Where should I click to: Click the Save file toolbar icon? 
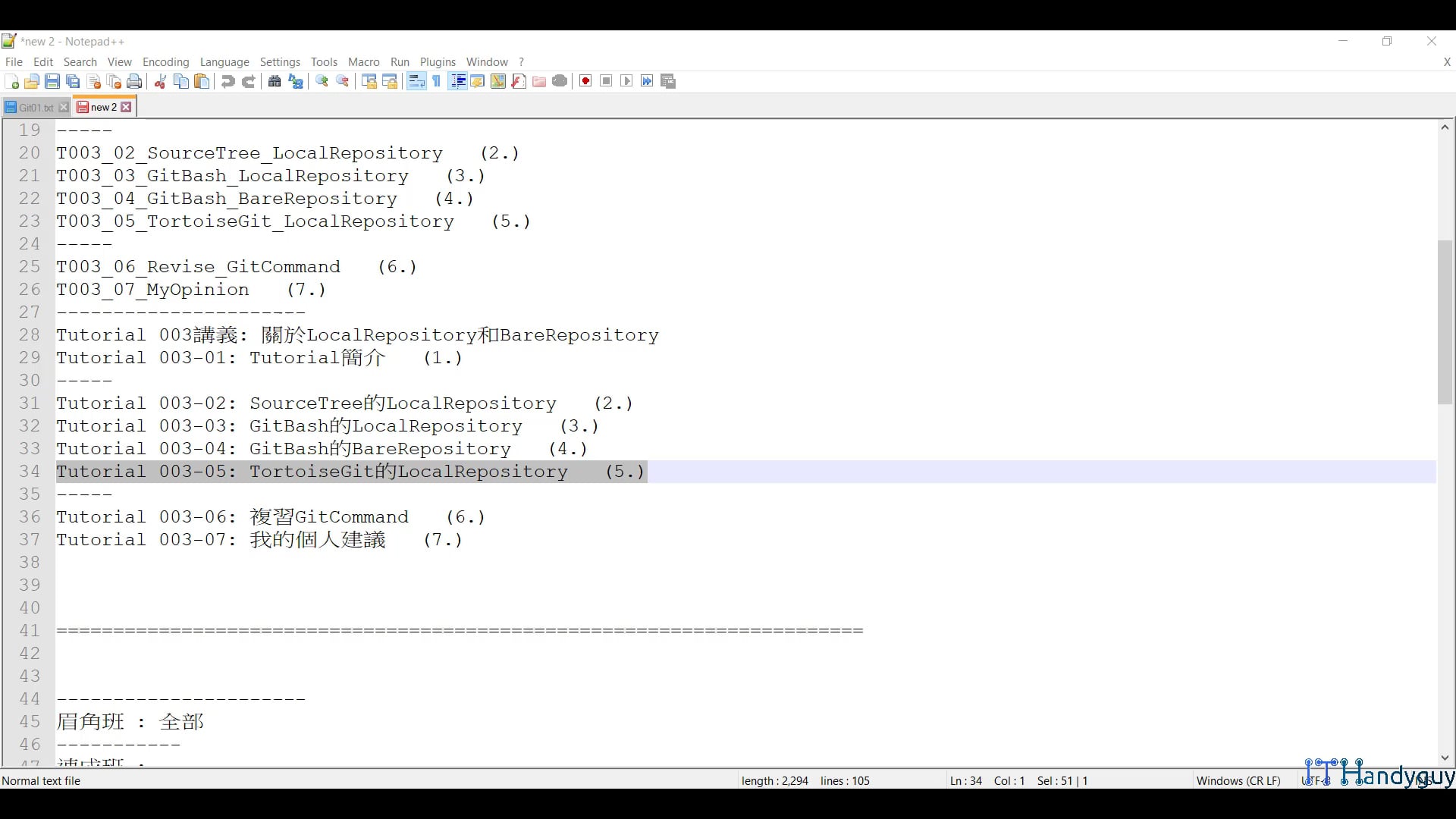52,82
